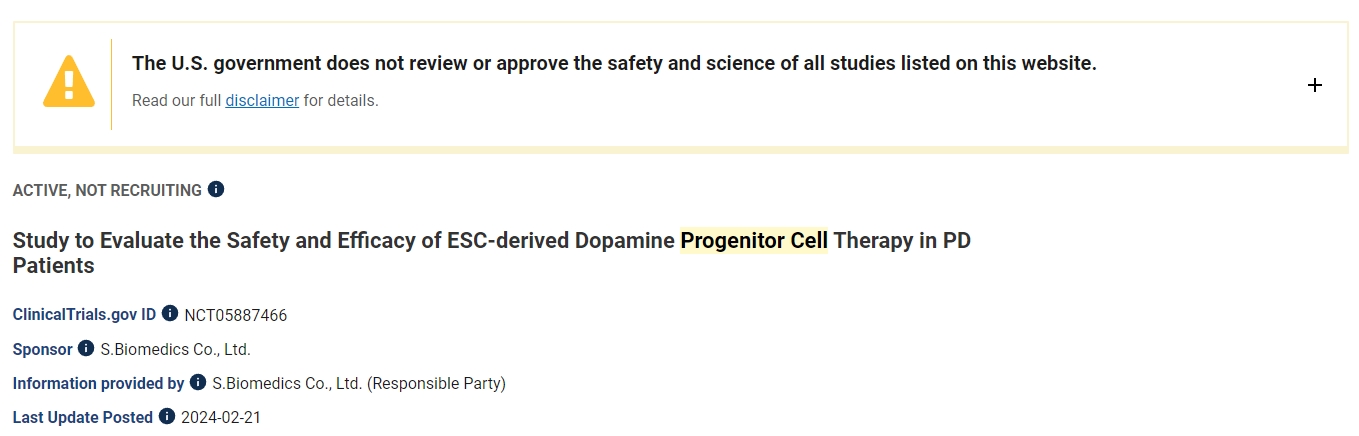Screen dimensions: 1359x436
Task: Click the Sponsor field label
Action: point(42,349)
